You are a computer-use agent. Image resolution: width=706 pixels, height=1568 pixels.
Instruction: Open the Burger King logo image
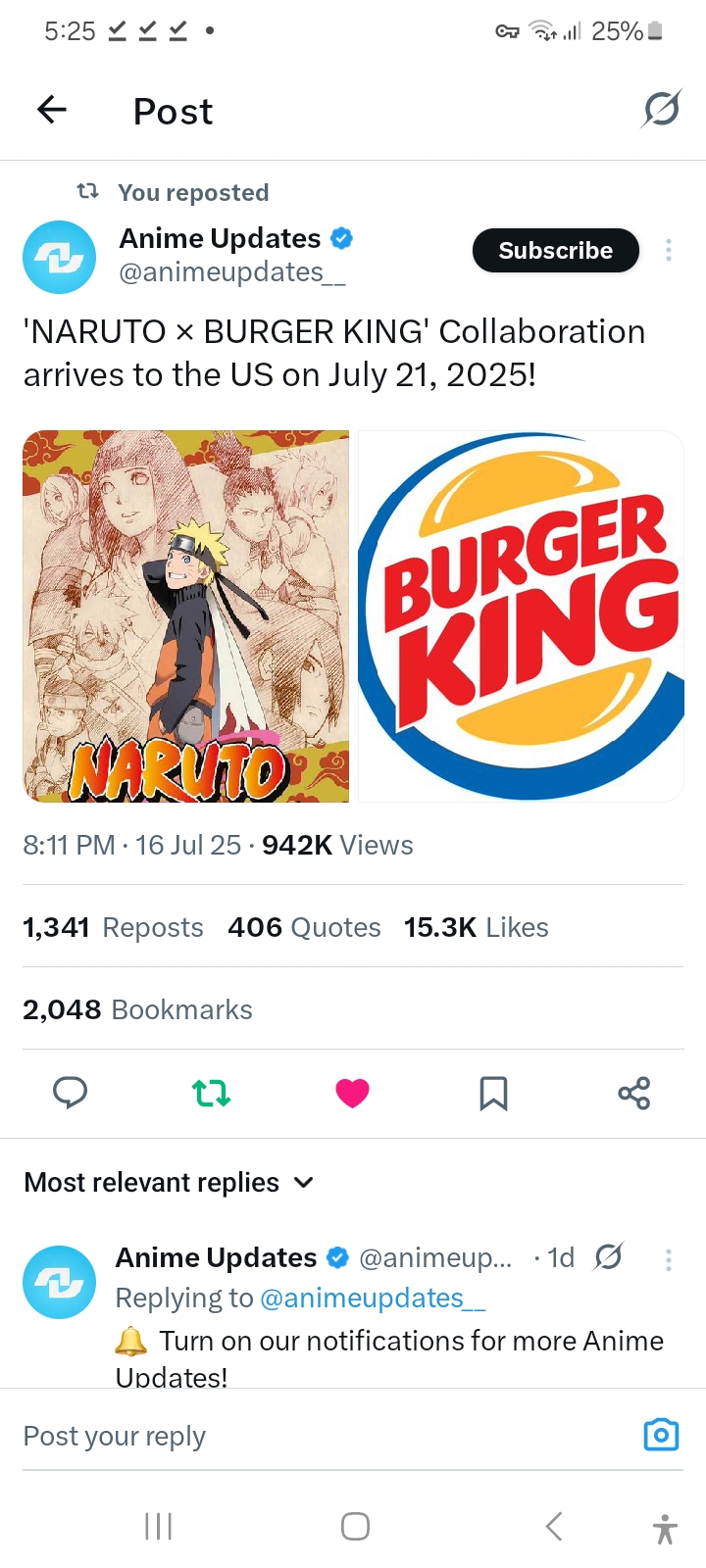(521, 616)
